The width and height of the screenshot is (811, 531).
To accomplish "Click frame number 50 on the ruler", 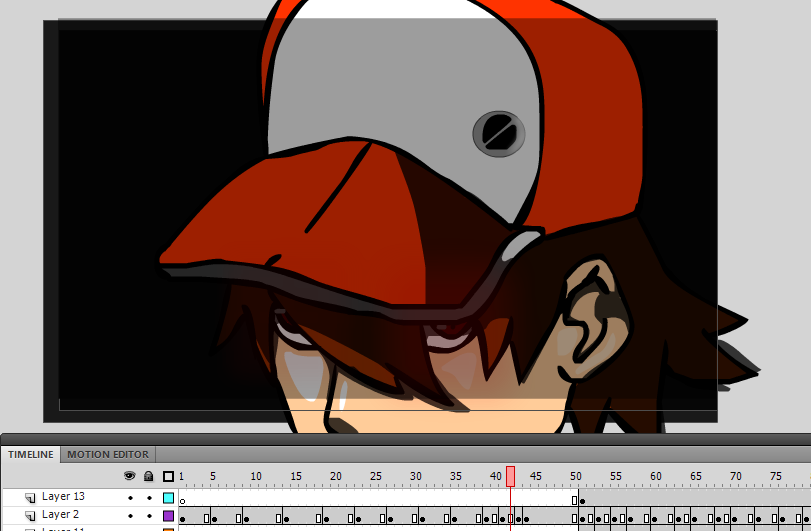I will point(576,476).
